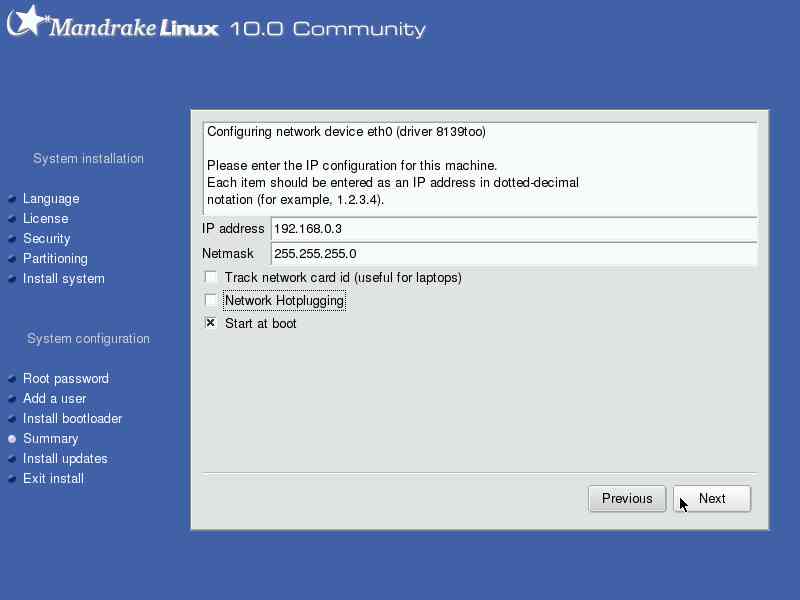Select the Partitioning step in sidebar

pyautogui.click(x=55, y=259)
